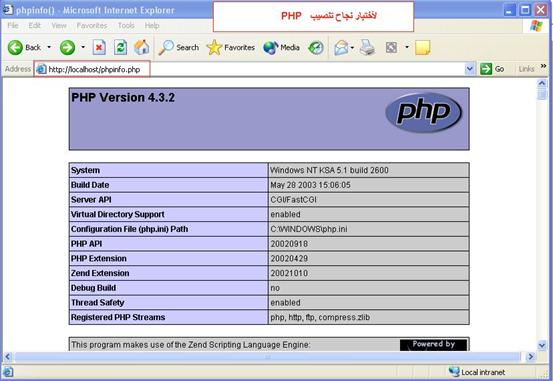
Task: Click the 'Debug Build' row label
Action: pos(93,288)
